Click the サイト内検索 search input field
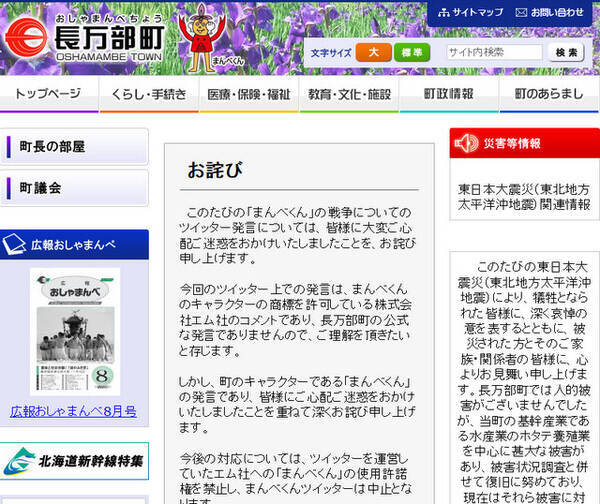 (494, 52)
